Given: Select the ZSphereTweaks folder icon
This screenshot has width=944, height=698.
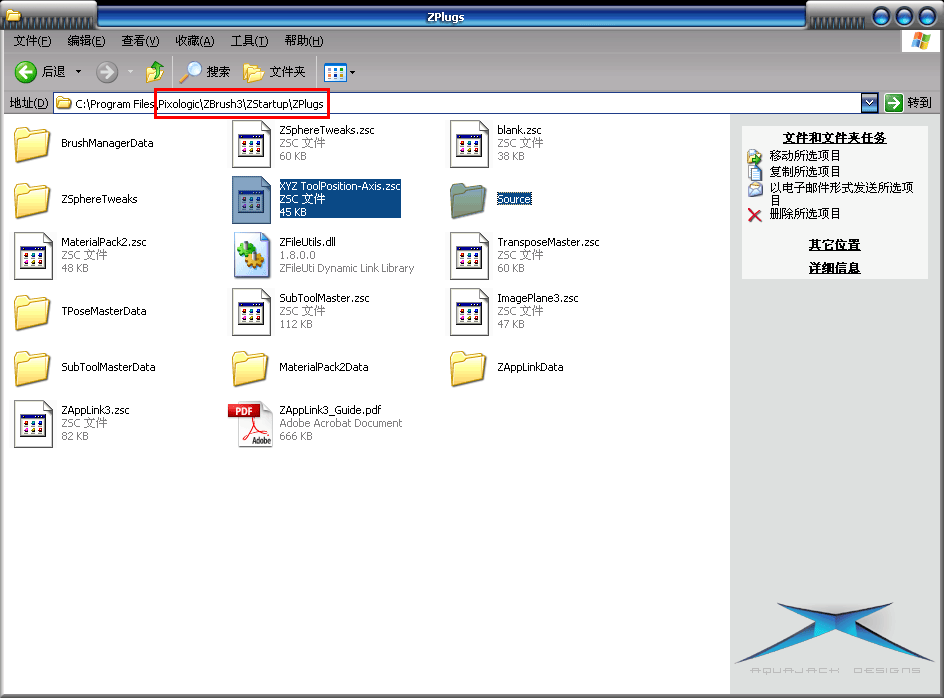Looking at the screenshot, I should (x=32, y=199).
